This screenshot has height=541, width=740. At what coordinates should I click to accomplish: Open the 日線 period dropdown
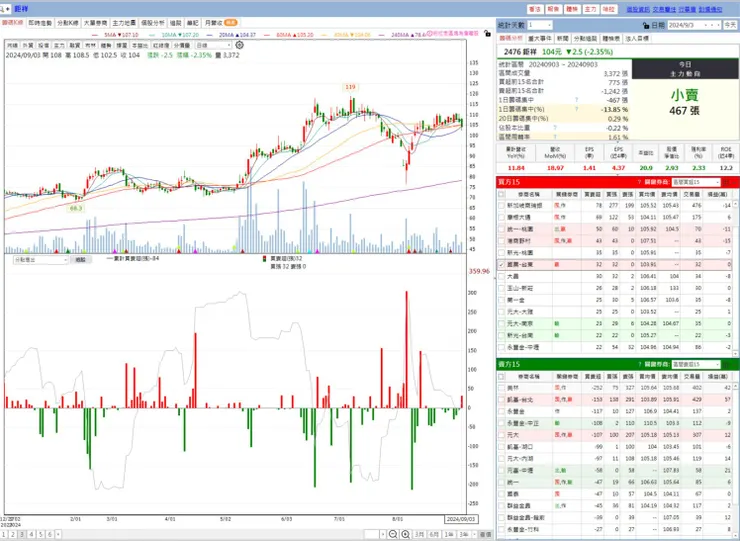(x=213, y=45)
